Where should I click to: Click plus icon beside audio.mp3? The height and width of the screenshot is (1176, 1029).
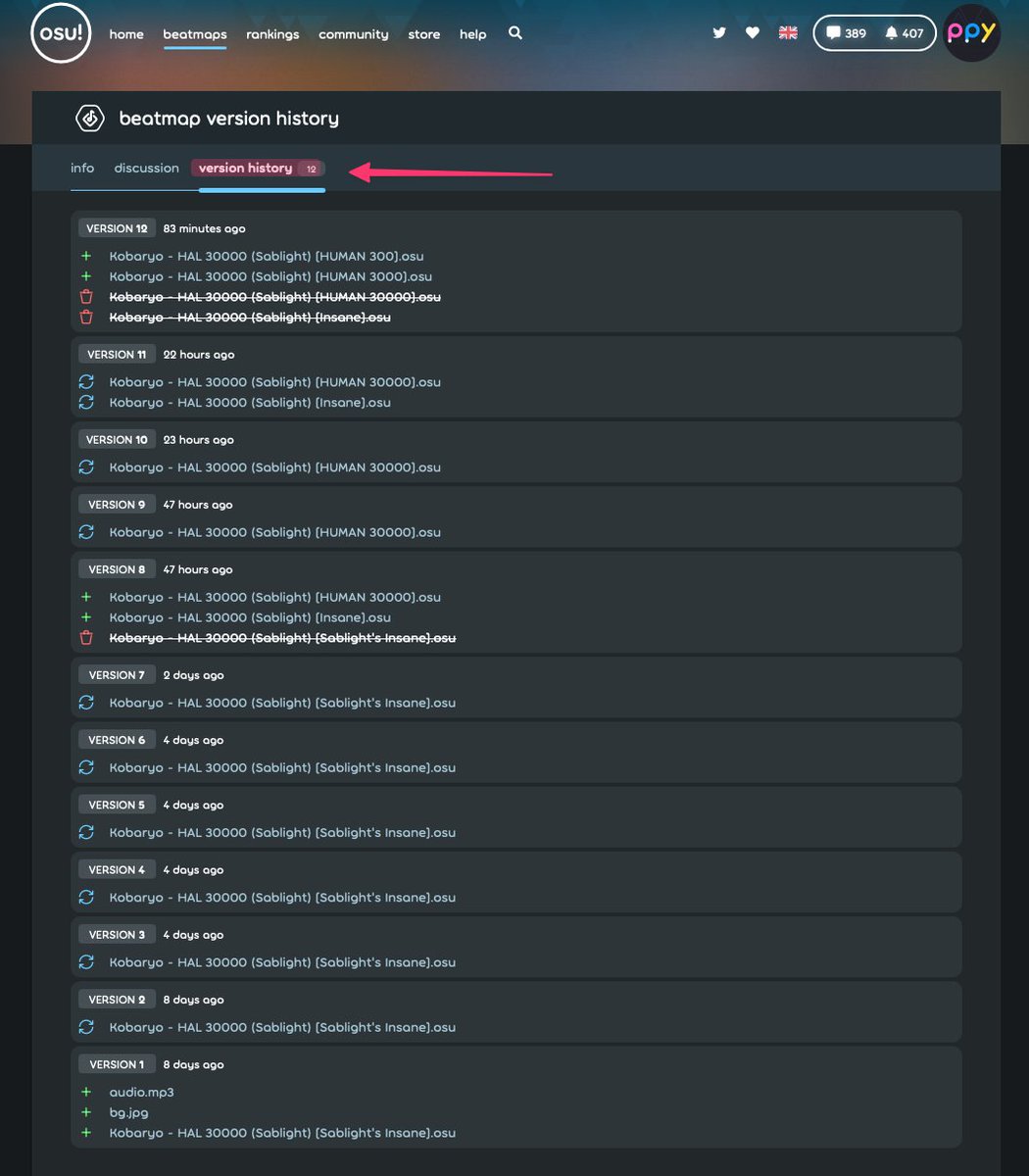86,1092
